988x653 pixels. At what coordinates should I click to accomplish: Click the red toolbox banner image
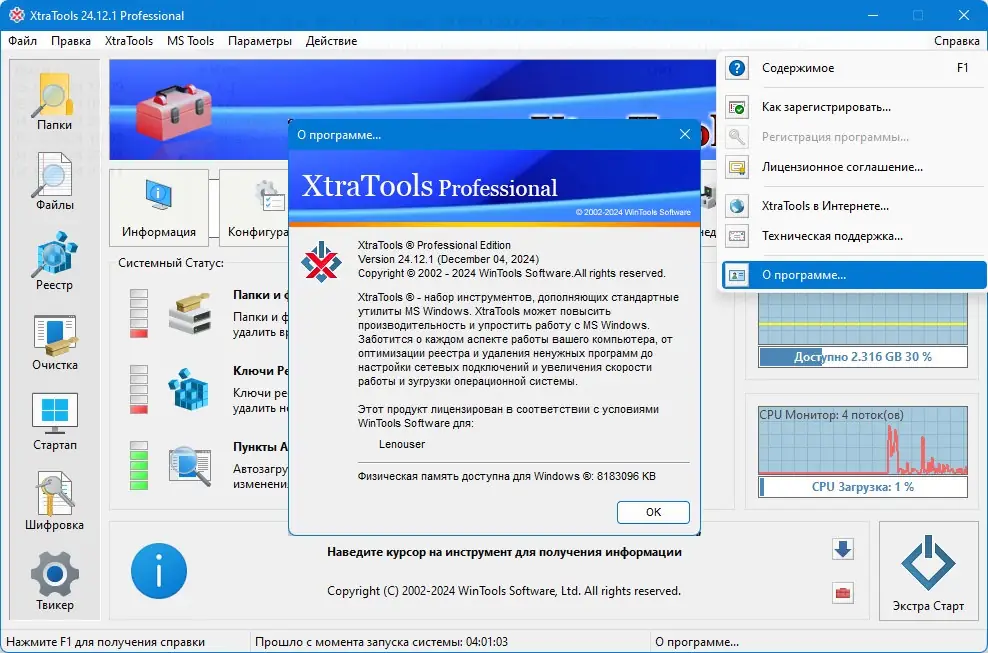[x=175, y=112]
